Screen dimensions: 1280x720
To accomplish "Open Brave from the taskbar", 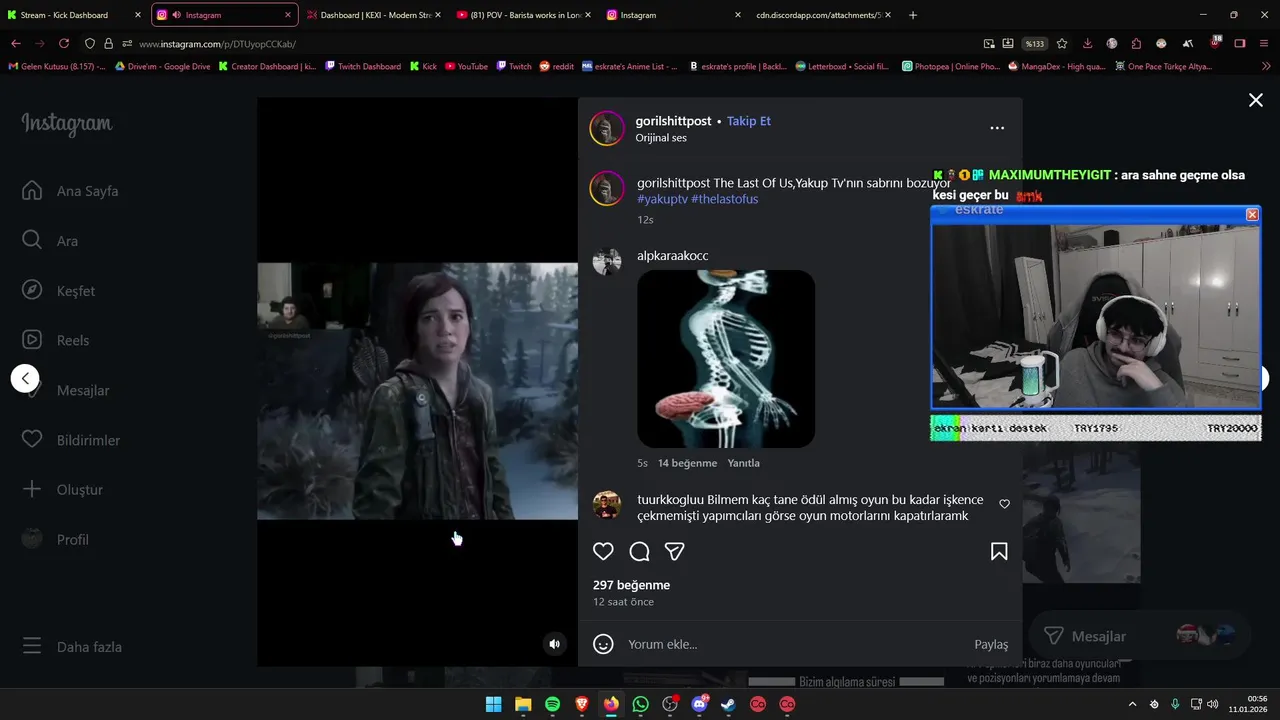I will pyautogui.click(x=582, y=704).
